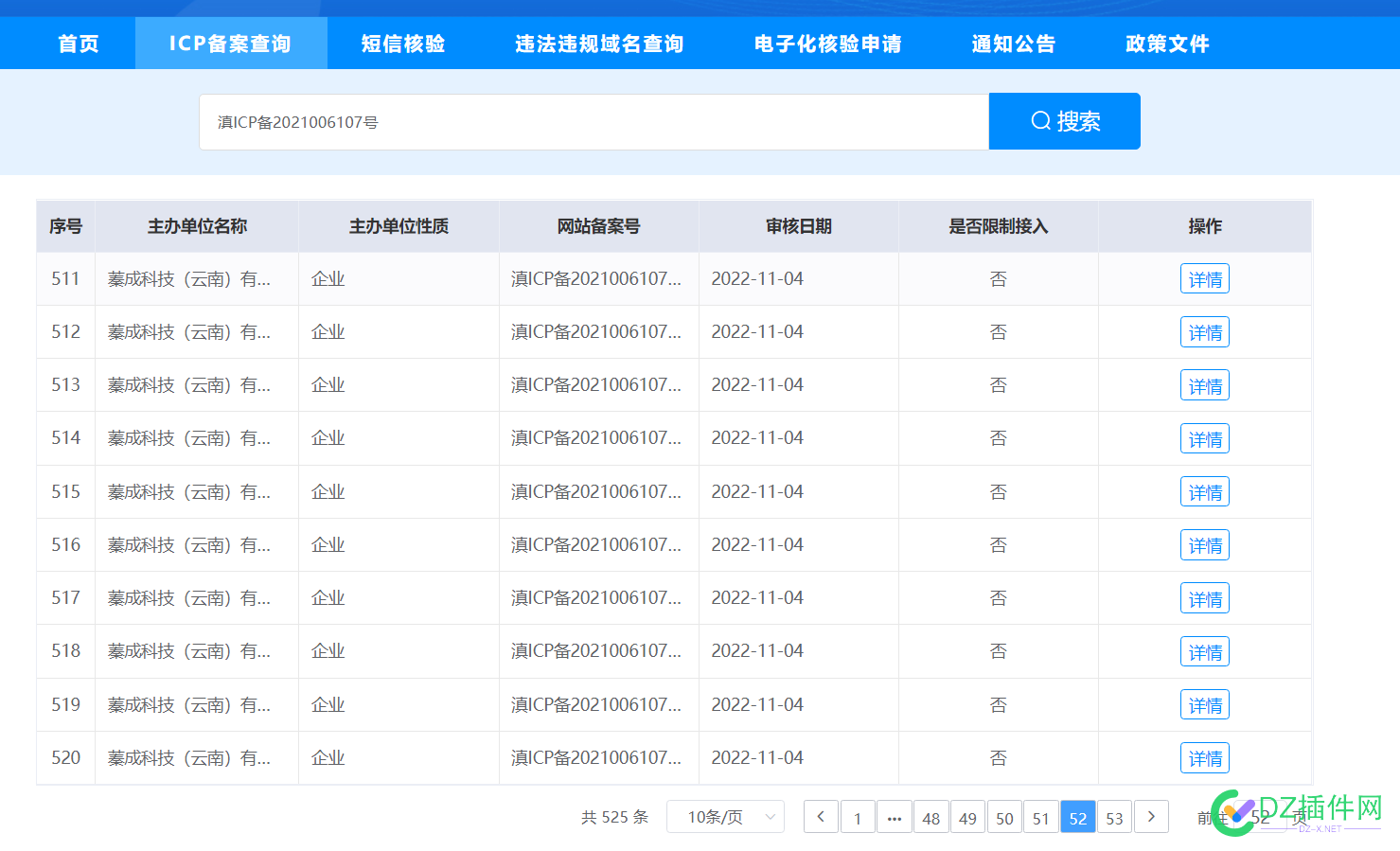This screenshot has height=851, width=1400.
Task: Click the 序号 column header
Action: tap(65, 226)
